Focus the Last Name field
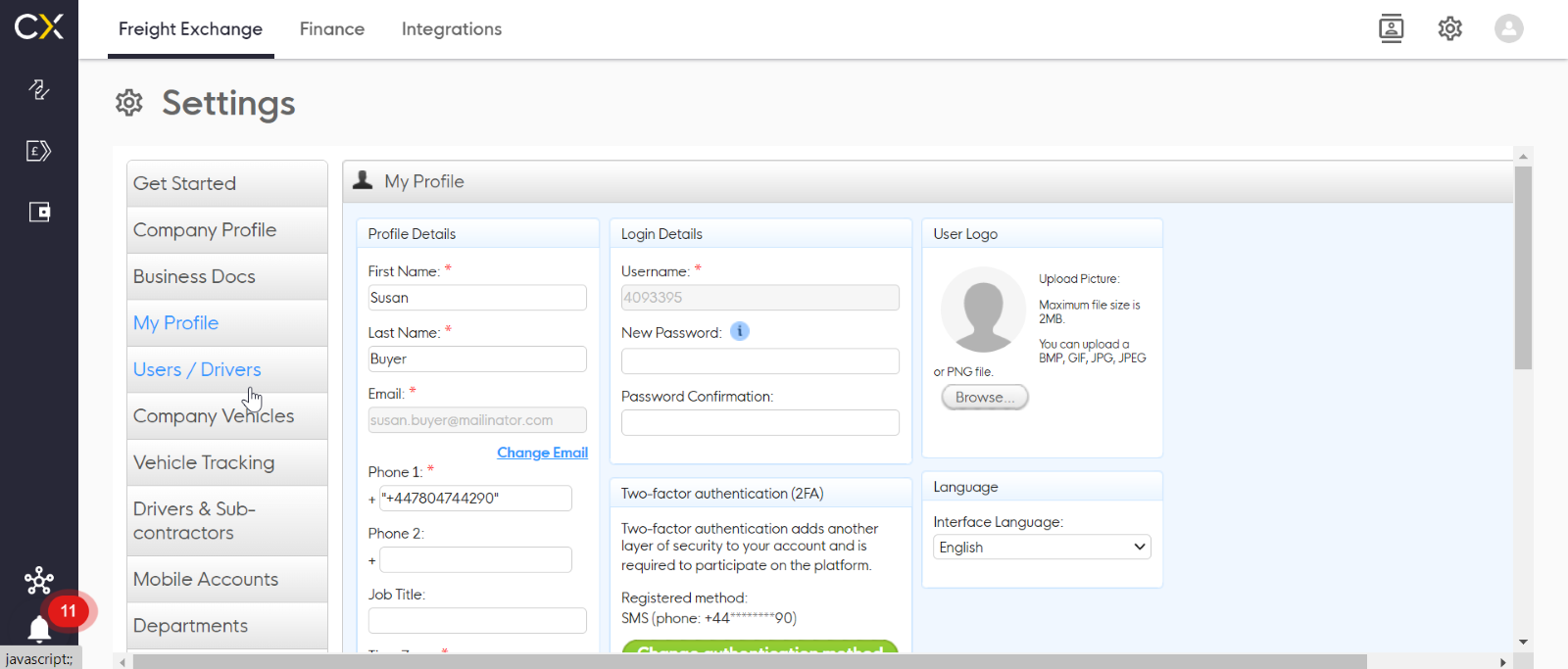This screenshot has height=669, width=1568. point(477,358)
